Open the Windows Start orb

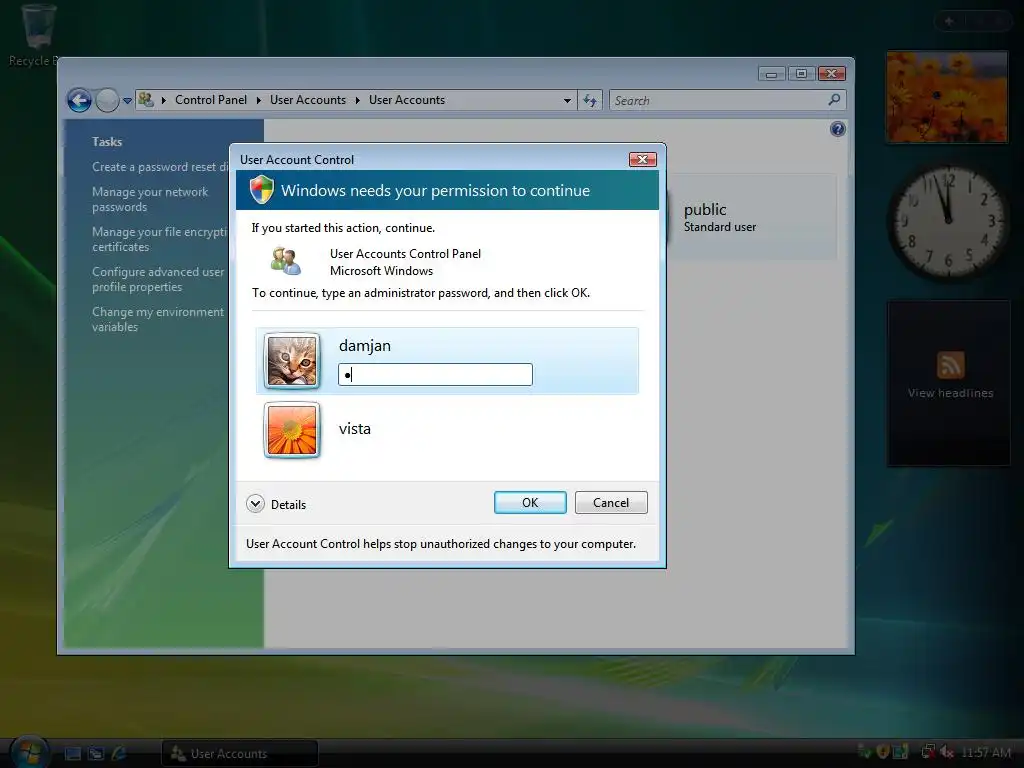click(x=29, y=752)
